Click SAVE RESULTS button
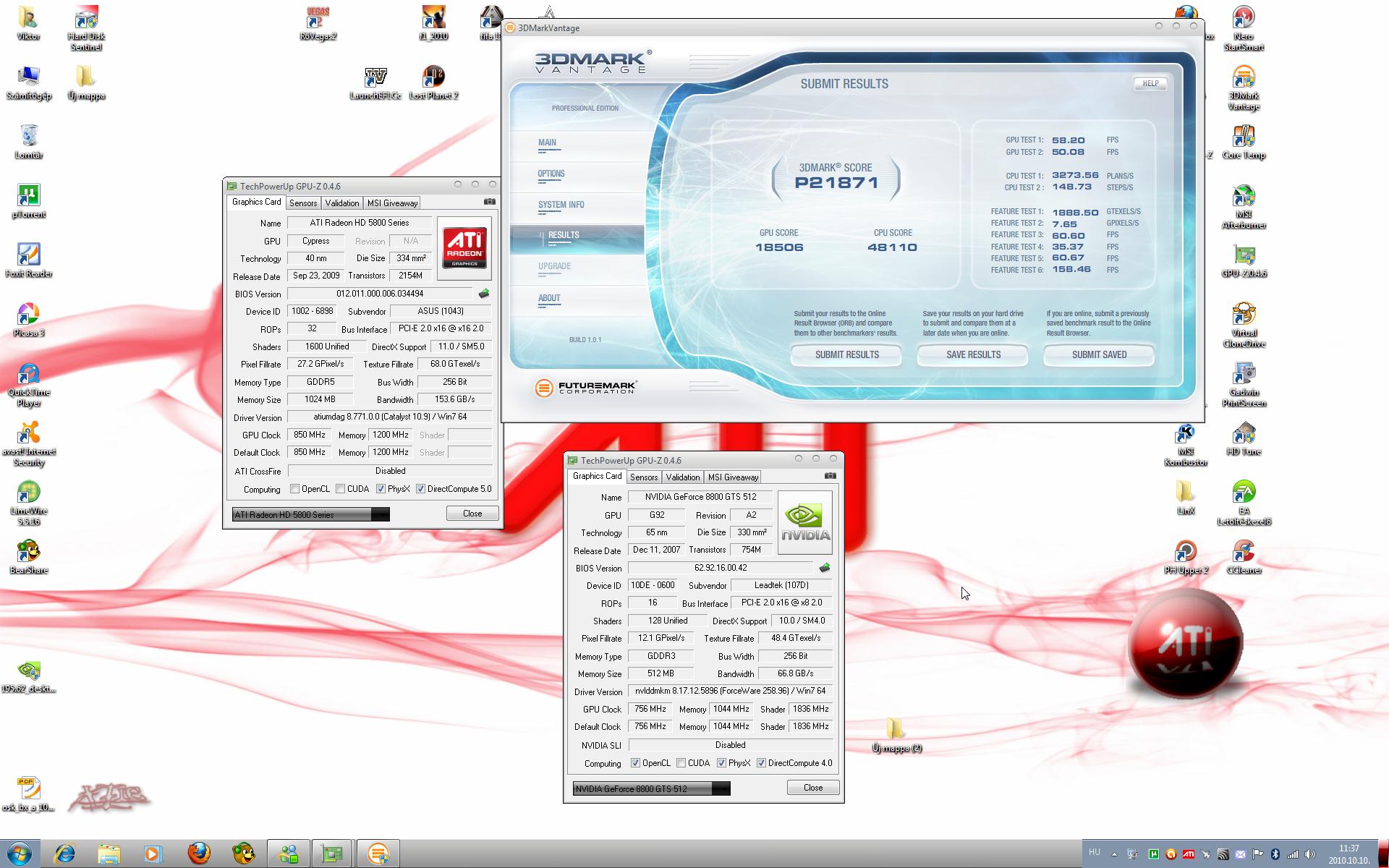The width and height of the screenshot is (1389, 868). coord(973,355)
